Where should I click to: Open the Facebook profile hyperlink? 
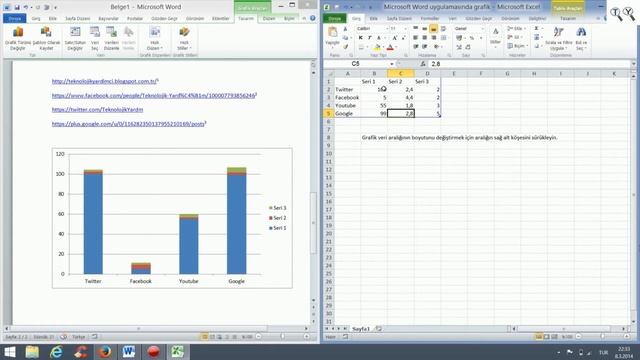tap(153, 96)
